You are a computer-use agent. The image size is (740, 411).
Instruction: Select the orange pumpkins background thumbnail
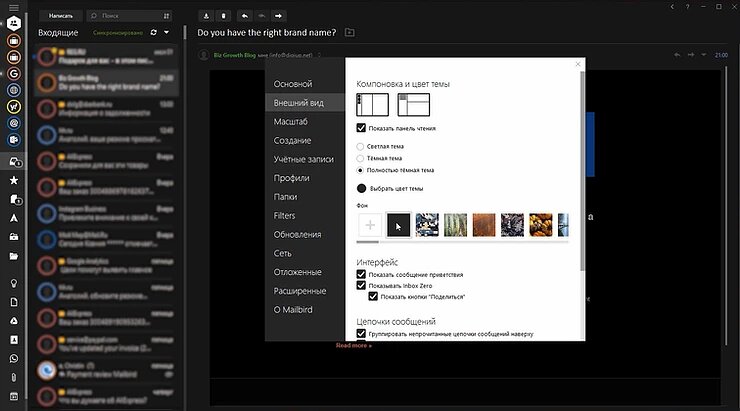[x=541, y=225]
